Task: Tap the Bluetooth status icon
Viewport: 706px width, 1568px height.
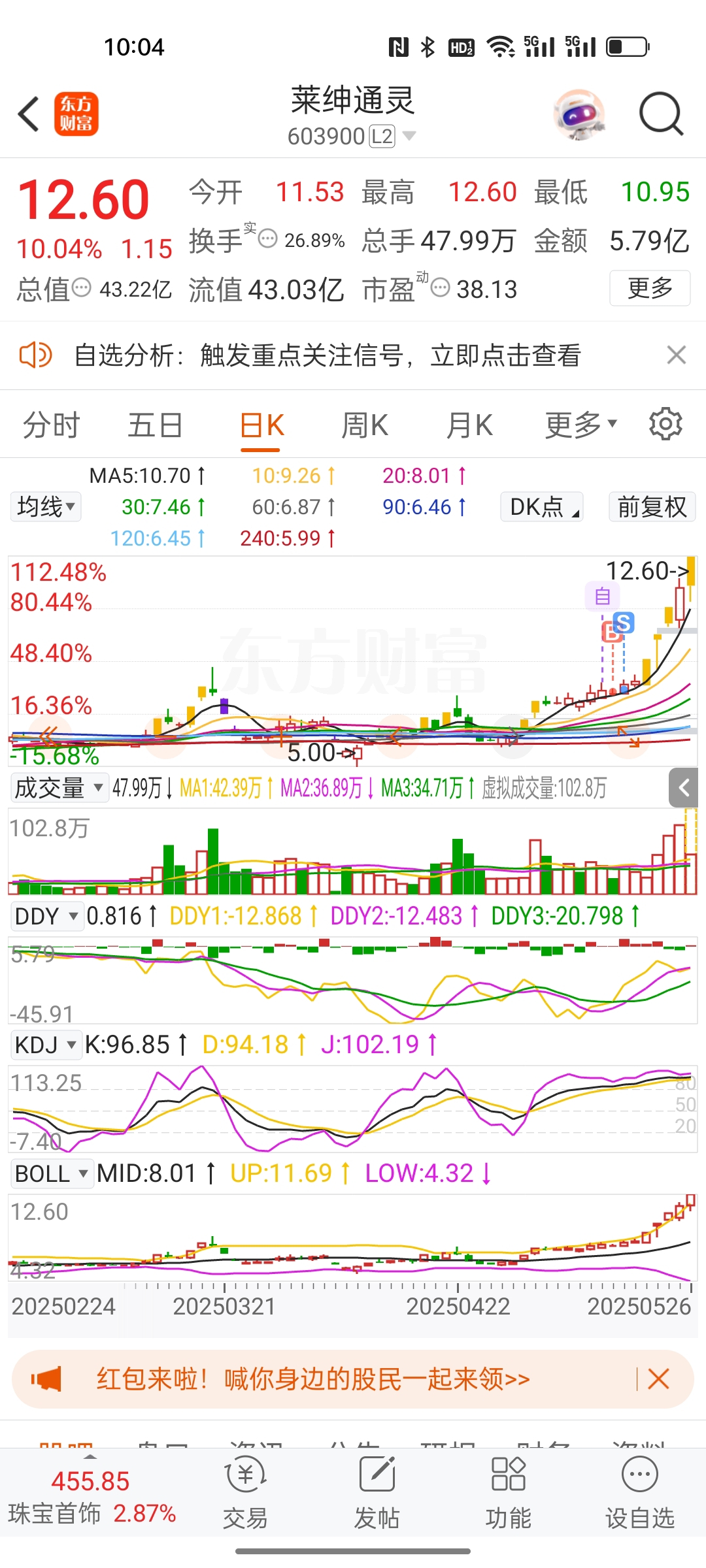Action: 428,47
